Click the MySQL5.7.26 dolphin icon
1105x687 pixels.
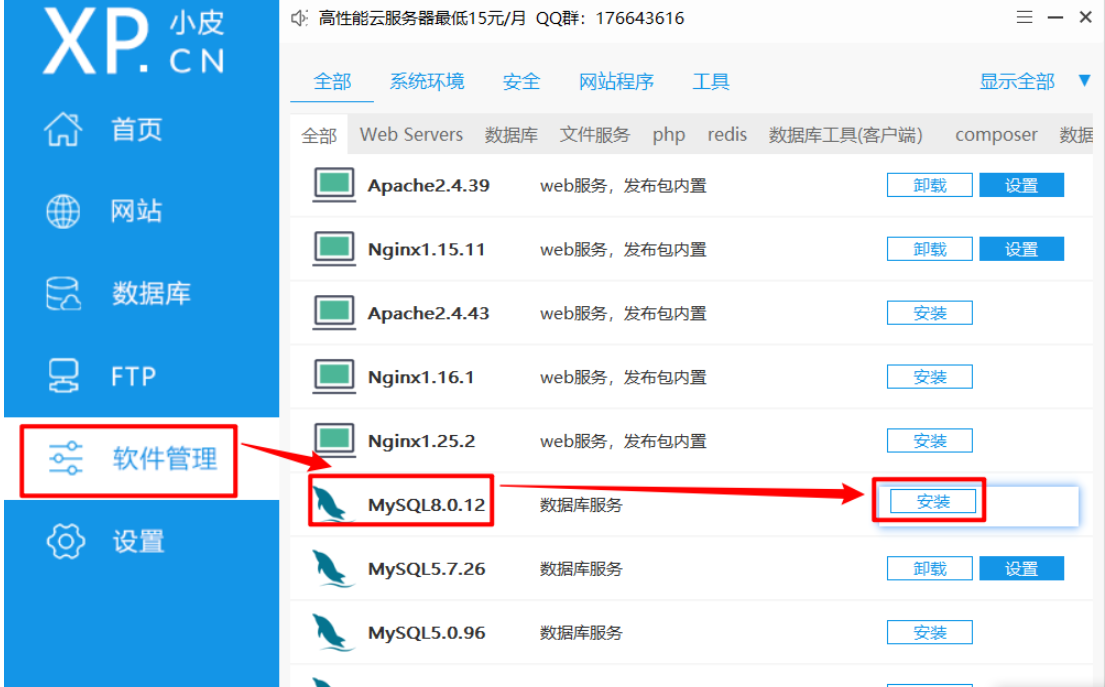pos(333,568)
